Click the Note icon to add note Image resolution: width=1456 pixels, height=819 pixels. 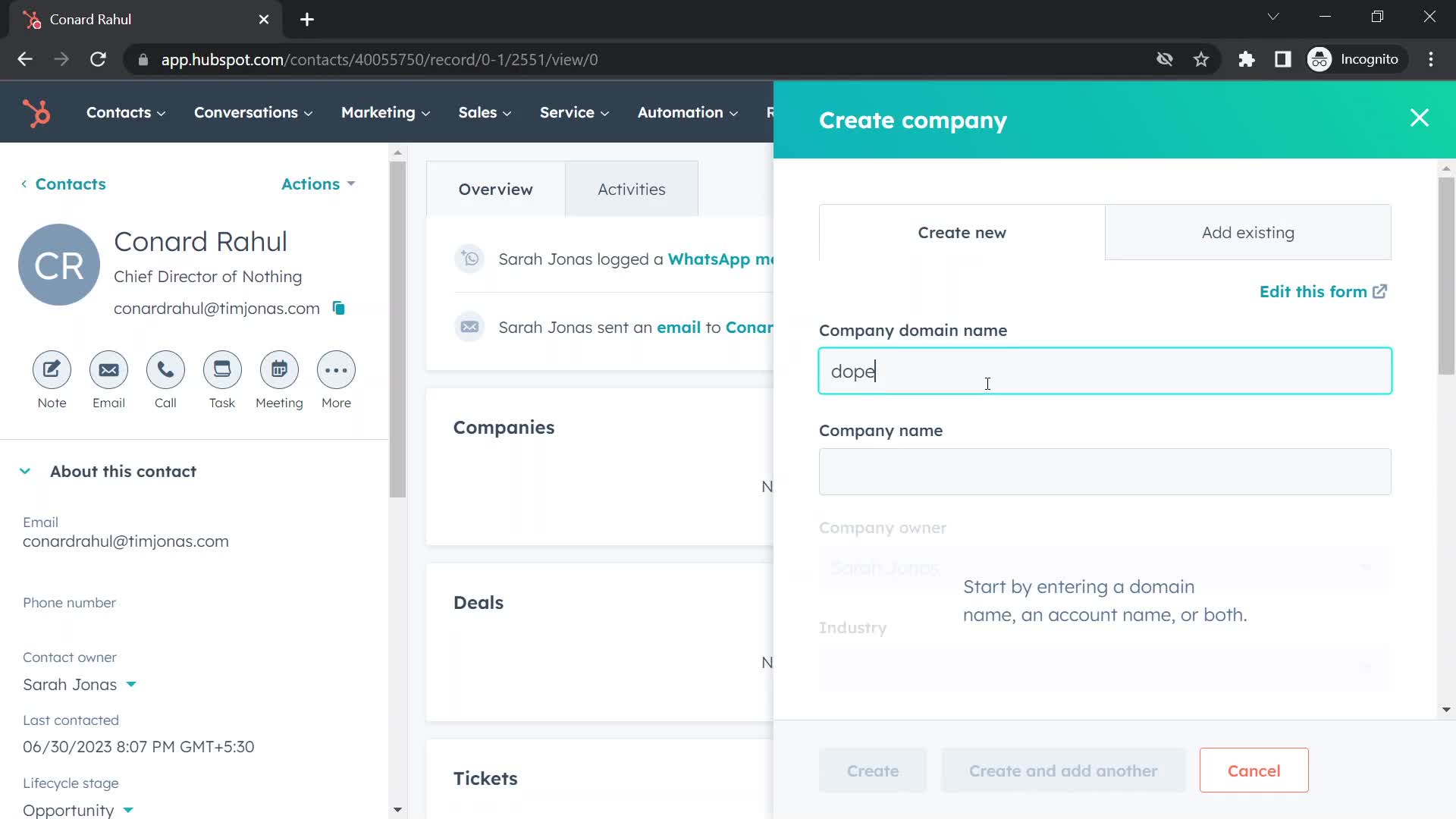tap(52, 370)
